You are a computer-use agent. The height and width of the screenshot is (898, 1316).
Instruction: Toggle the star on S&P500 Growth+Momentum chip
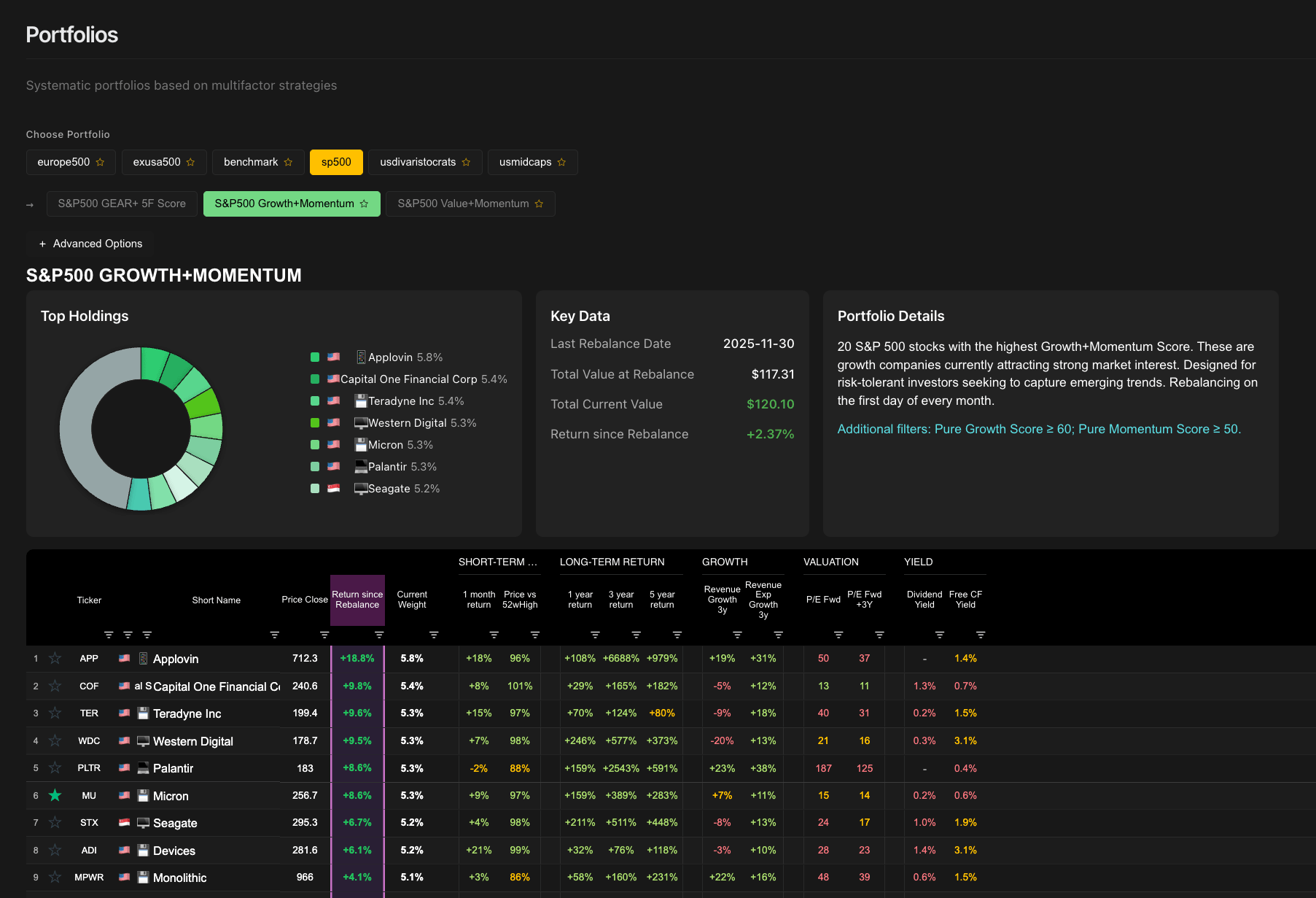(x=364, y=204)
